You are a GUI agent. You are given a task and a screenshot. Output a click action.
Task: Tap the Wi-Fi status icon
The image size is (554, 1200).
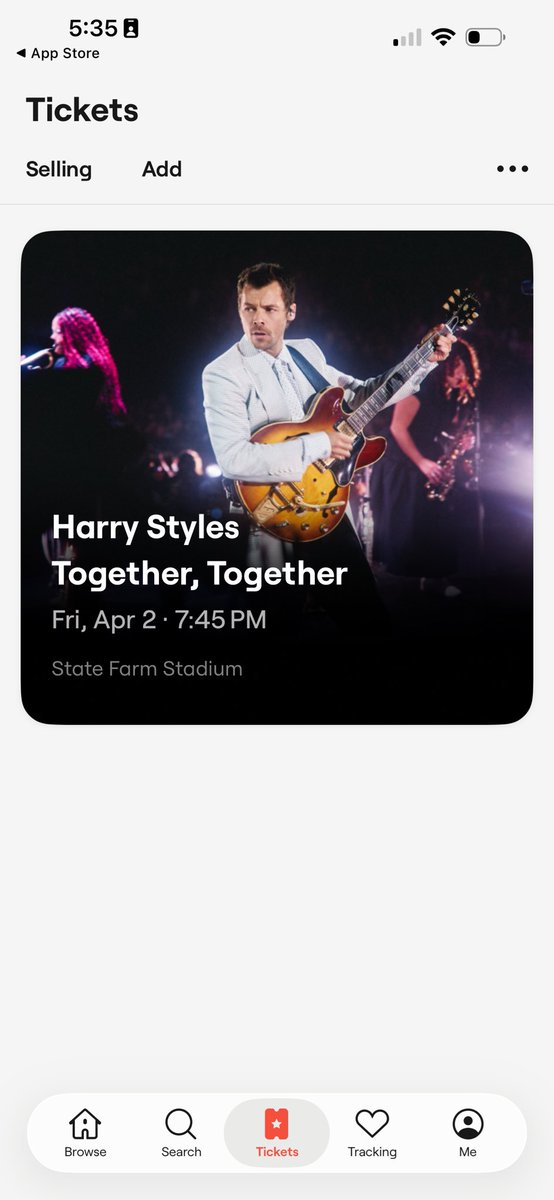(x=443, y=37)
